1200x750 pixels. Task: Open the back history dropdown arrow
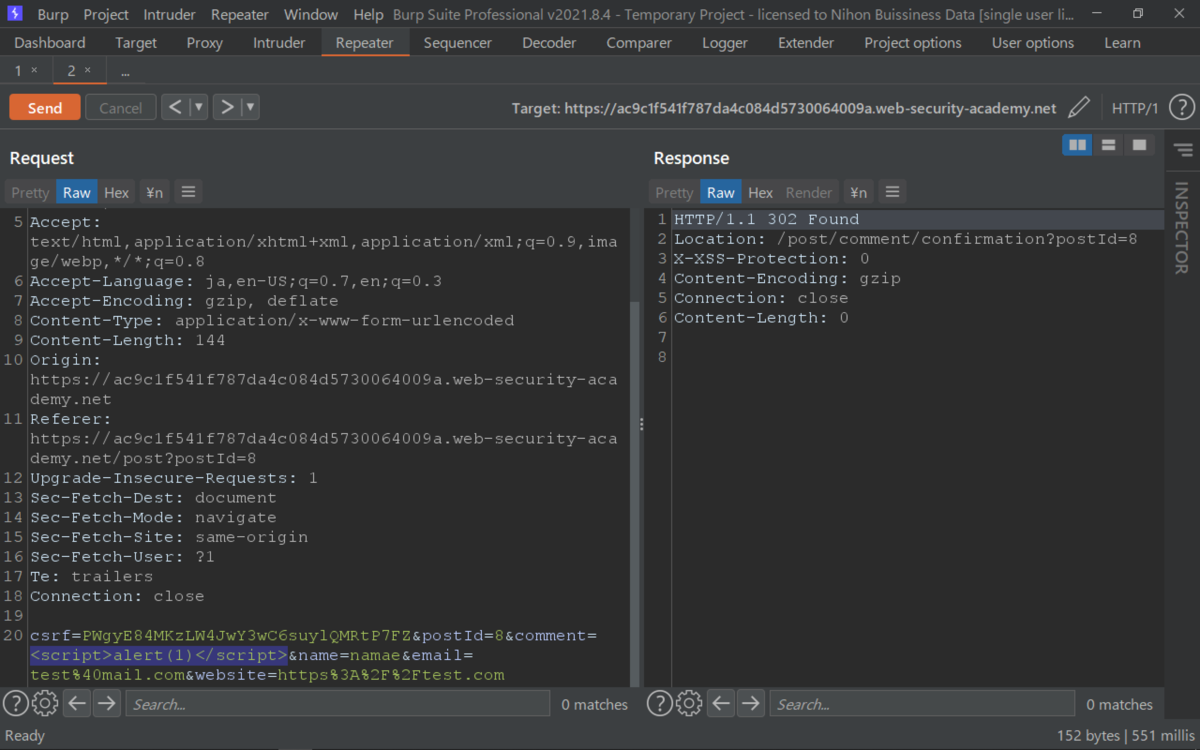pyautogui.click(x=198, y=107)
